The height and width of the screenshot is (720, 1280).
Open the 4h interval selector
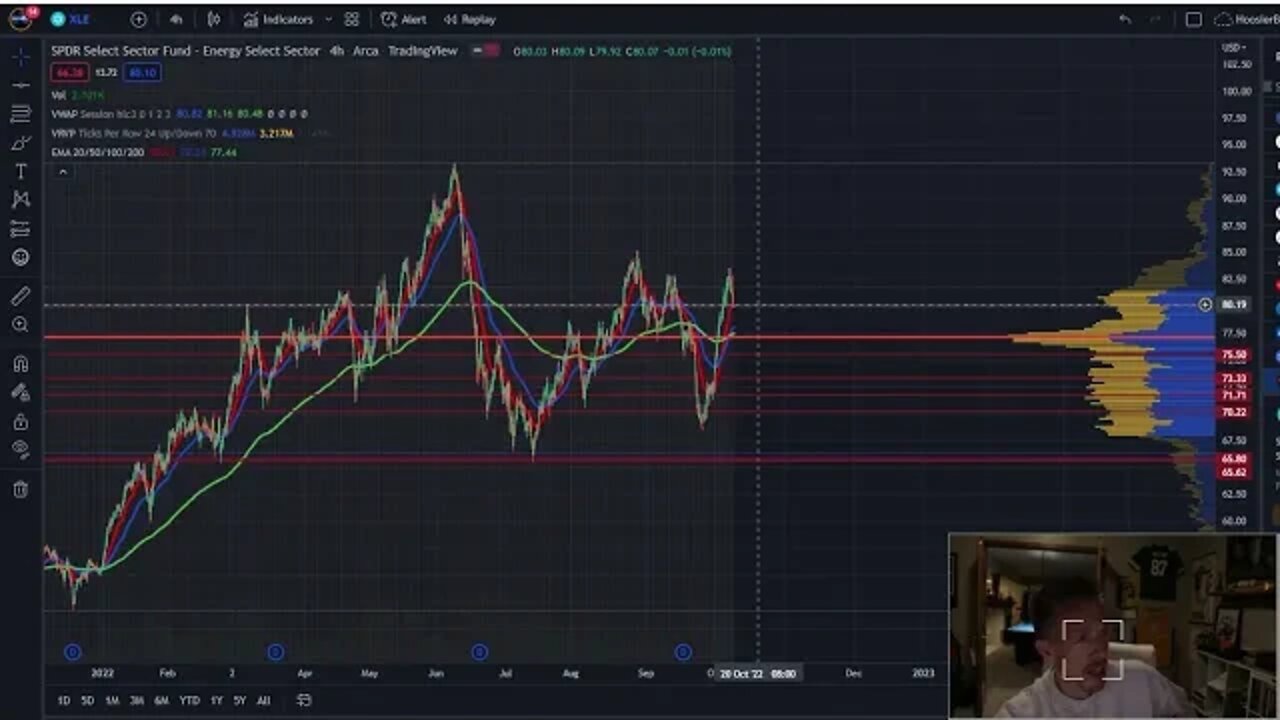[x=176, y=19]
